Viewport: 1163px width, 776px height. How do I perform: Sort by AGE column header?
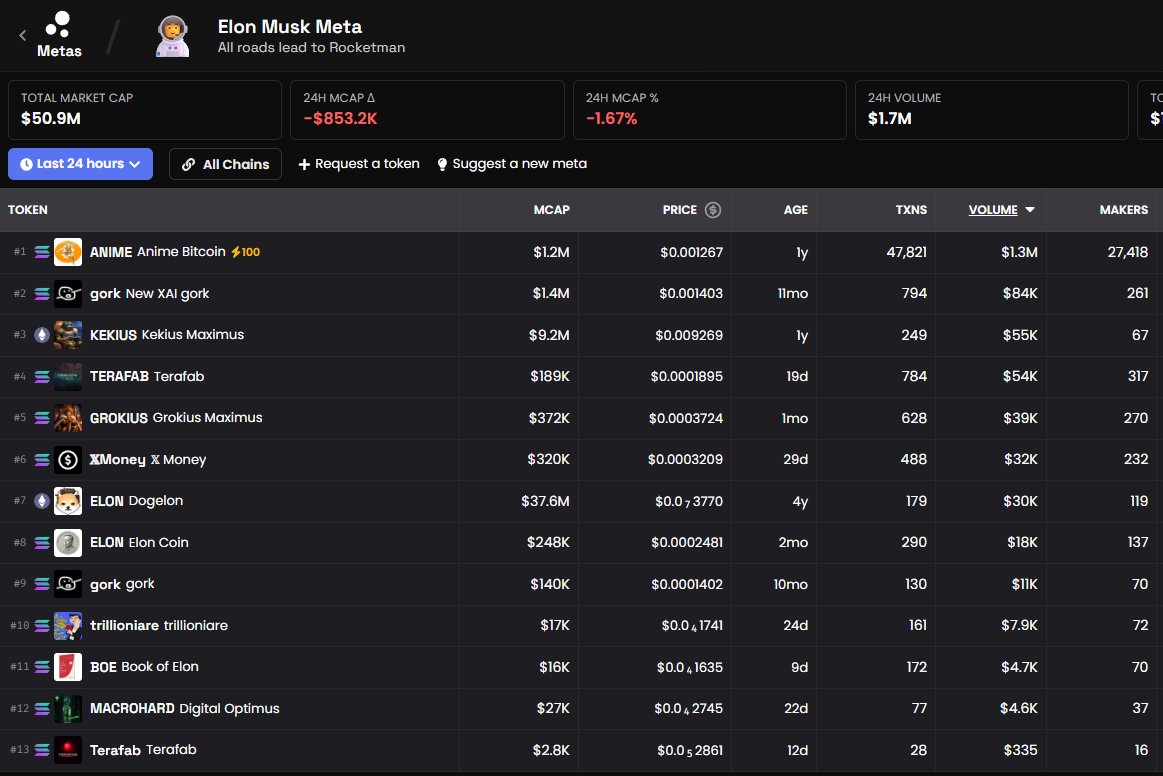795,210
